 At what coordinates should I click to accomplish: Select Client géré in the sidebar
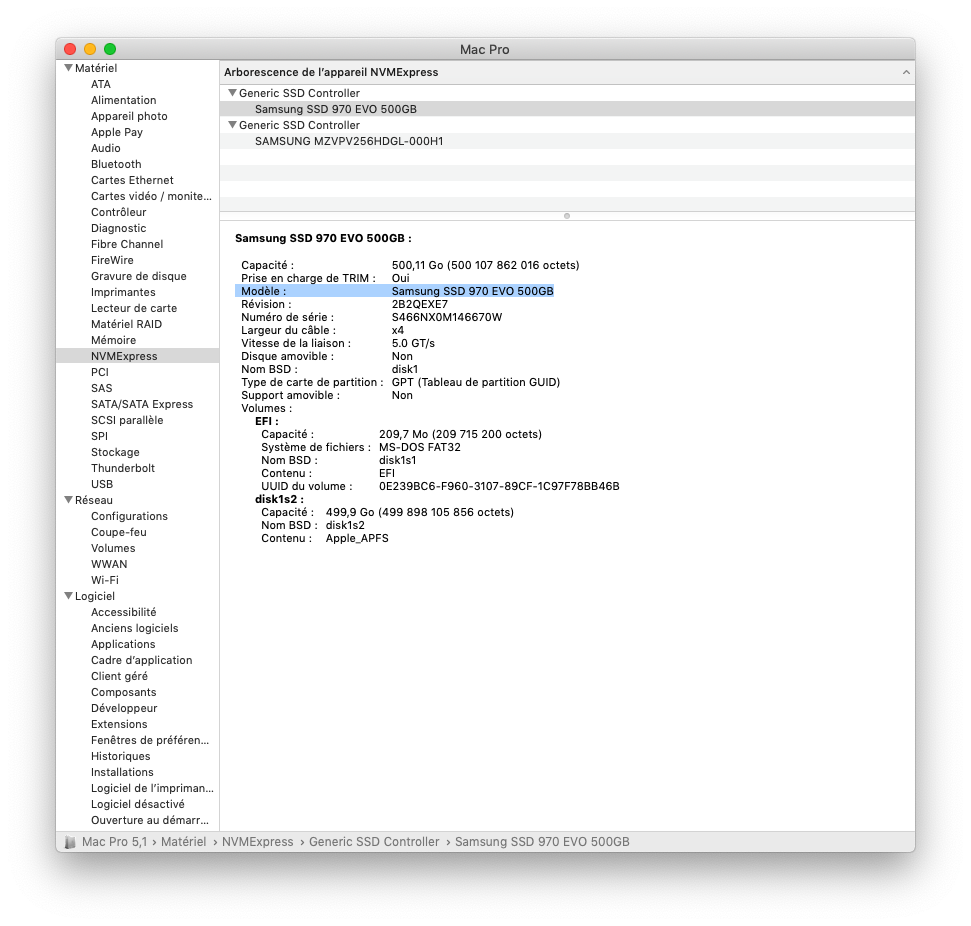[x=119, y=676]
